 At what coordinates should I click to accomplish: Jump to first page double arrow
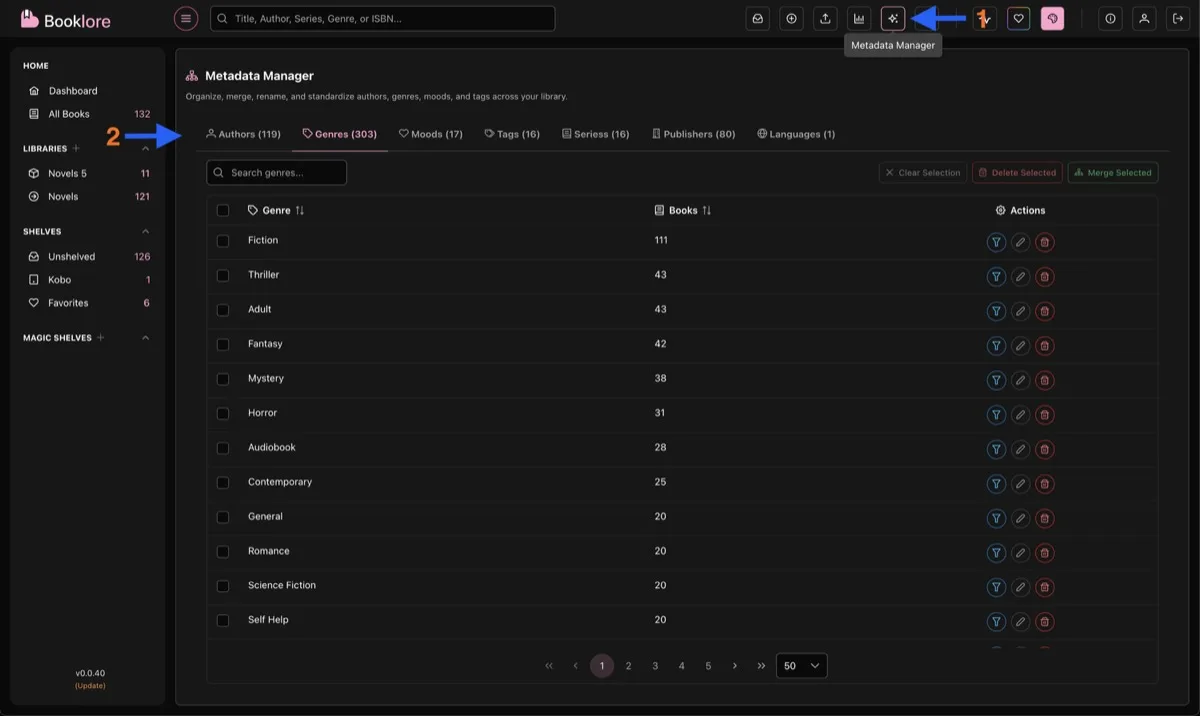549,666
